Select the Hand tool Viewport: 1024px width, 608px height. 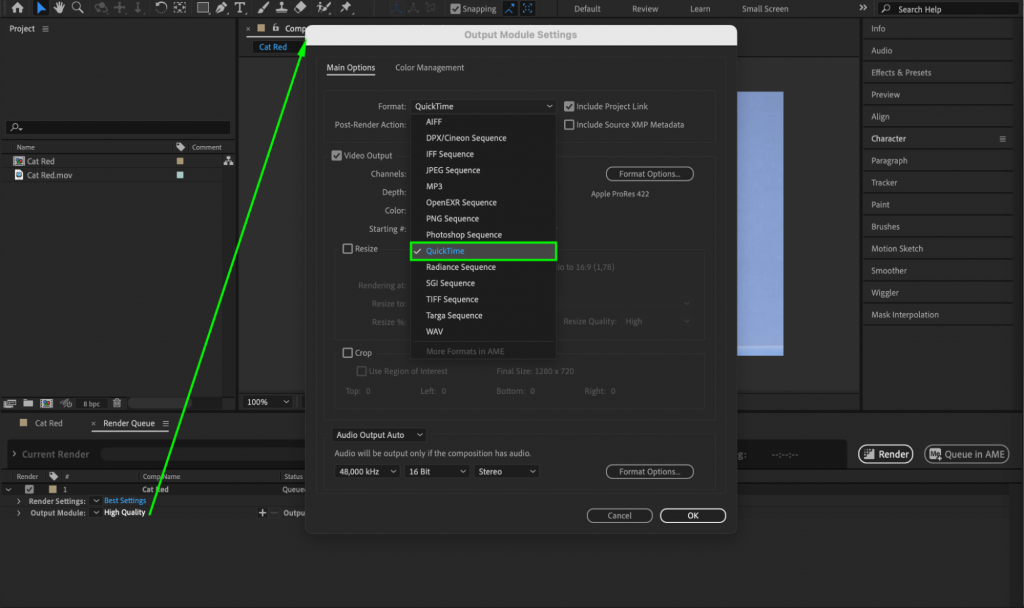(x=58, y=8)
